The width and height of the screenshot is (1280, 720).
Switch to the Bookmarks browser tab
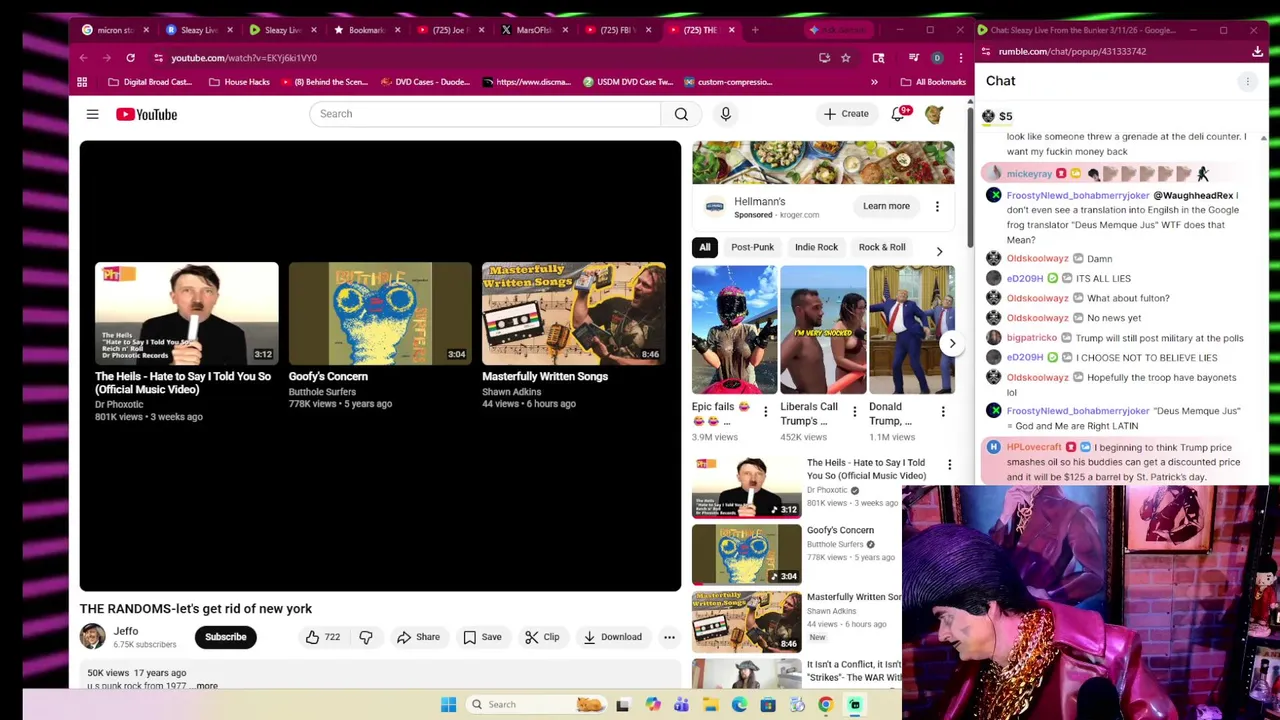coord(366,30)
